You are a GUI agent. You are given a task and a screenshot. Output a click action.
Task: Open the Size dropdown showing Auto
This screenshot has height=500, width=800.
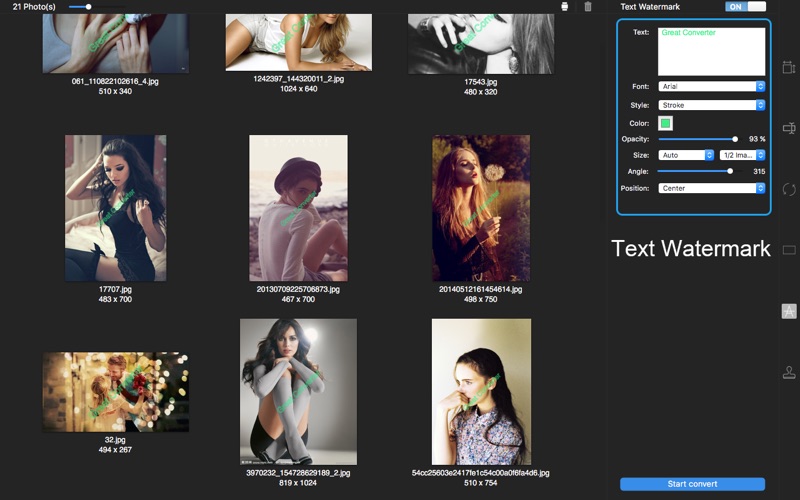point(686,155)
